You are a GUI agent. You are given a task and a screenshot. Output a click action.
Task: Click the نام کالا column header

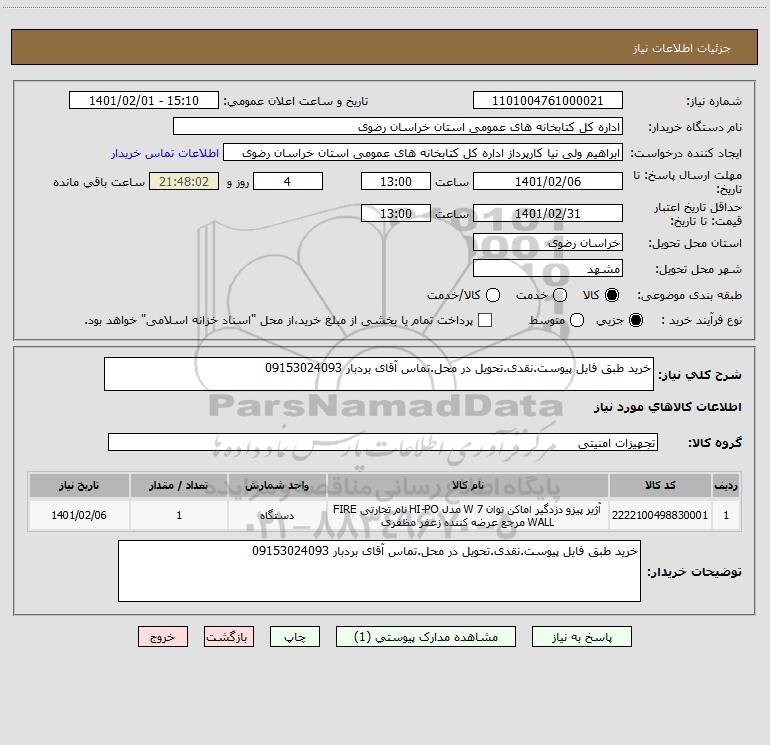coord(468,485)
